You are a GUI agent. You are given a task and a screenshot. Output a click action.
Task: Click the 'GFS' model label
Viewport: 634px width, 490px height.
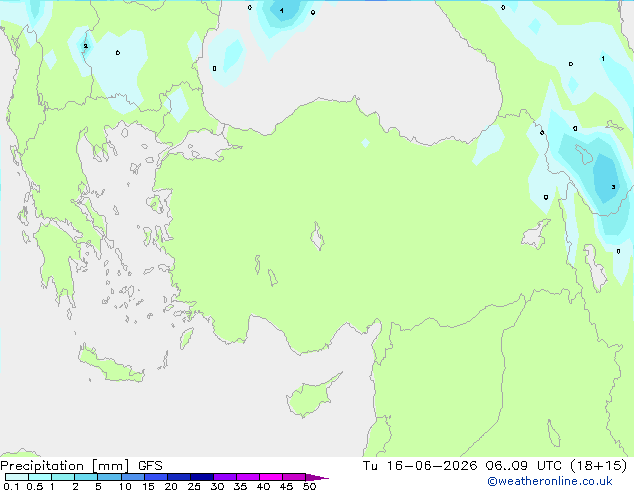click(x=150, y=466)
